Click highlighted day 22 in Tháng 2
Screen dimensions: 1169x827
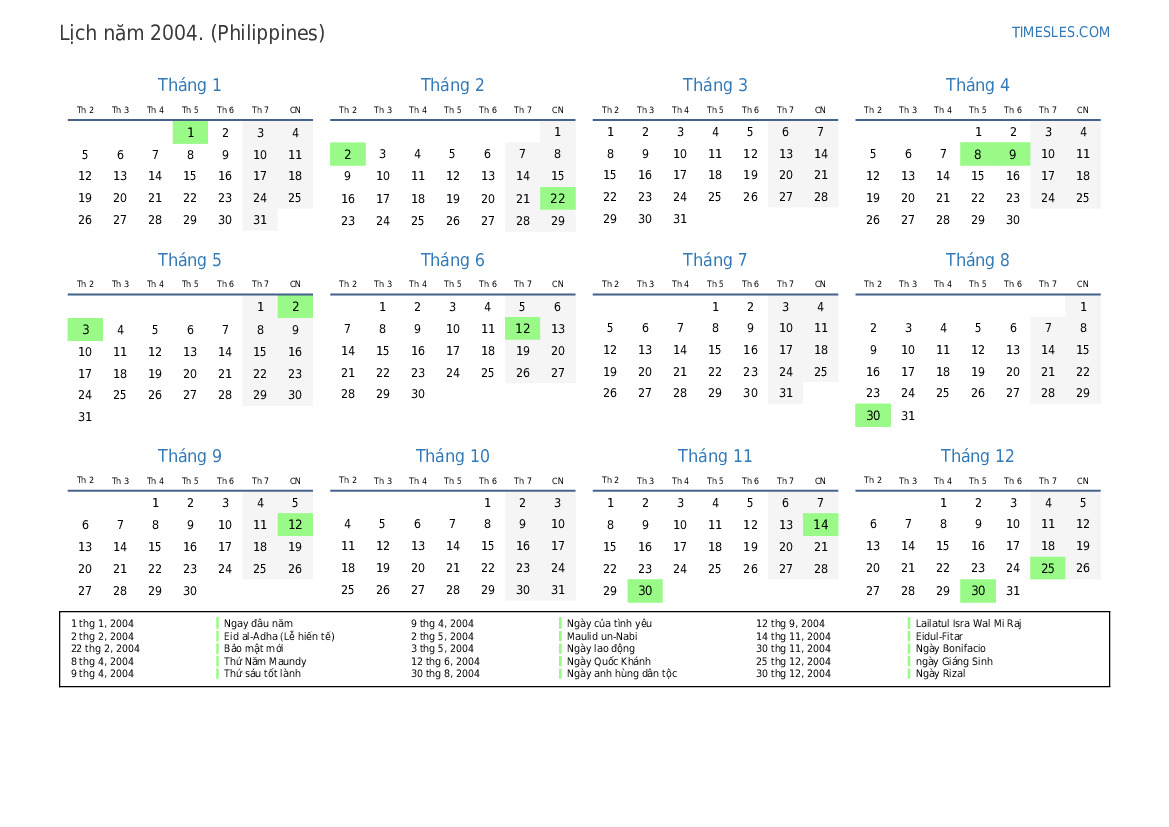[x=558, y=198]
